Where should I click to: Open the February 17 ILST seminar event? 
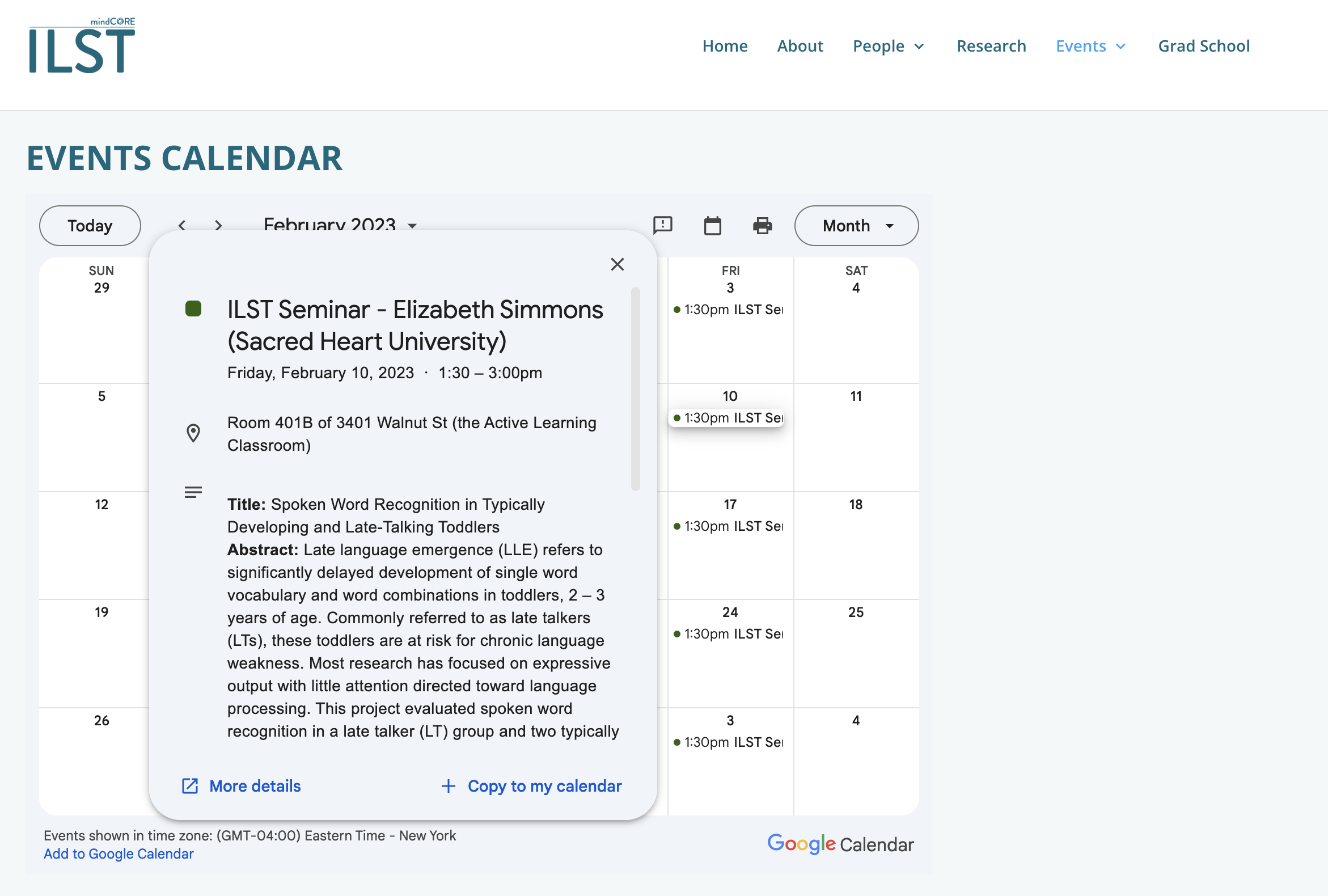[729, 526]
